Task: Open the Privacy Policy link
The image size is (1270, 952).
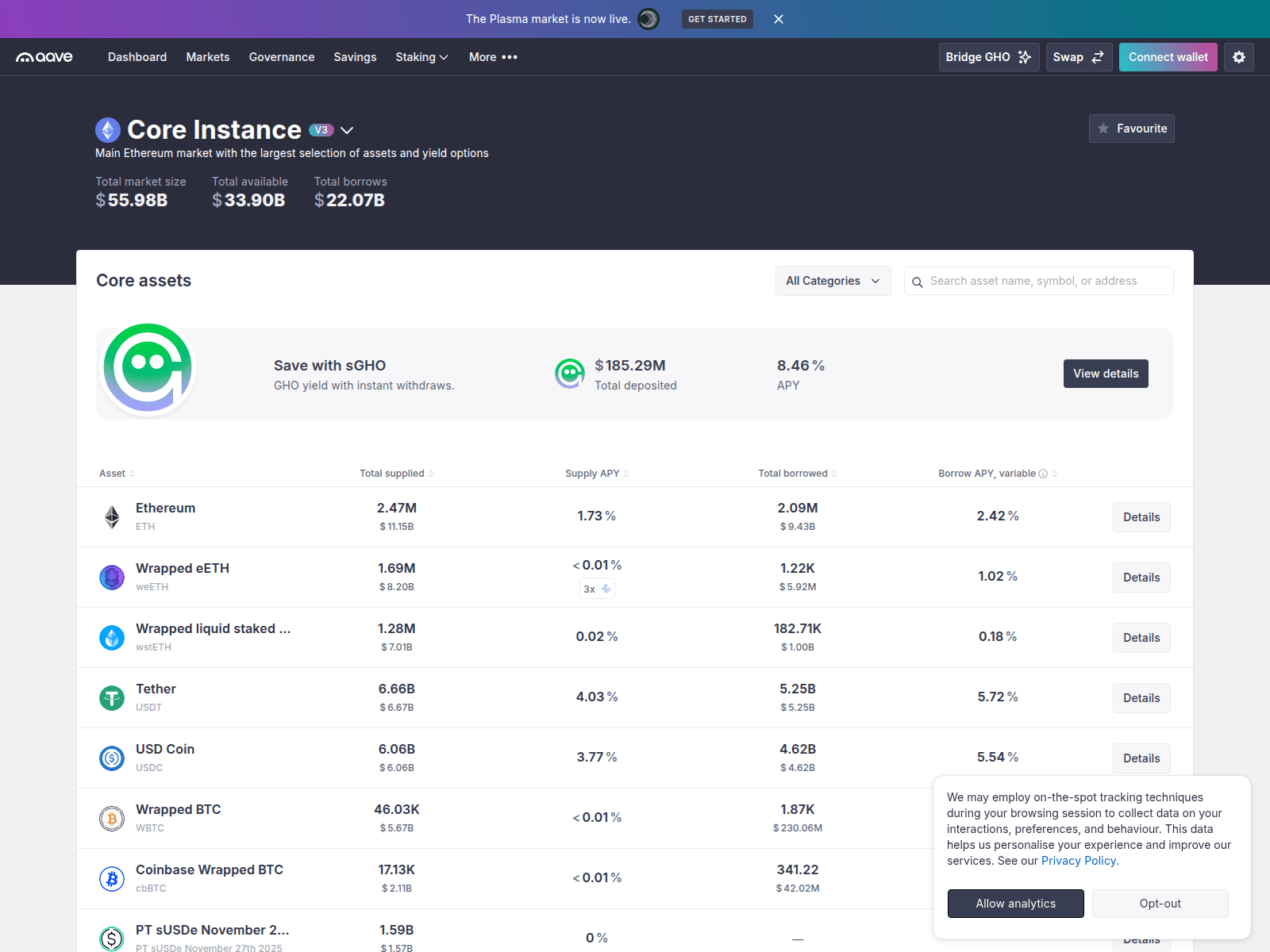Action: coord(1078,860)
